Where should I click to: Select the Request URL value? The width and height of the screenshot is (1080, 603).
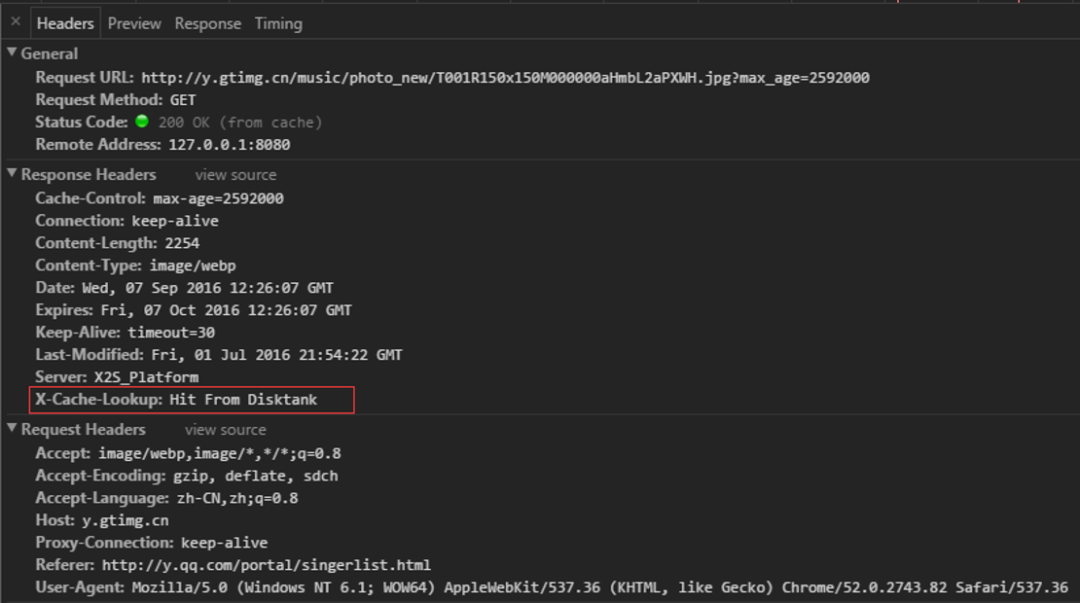point(505,78)
